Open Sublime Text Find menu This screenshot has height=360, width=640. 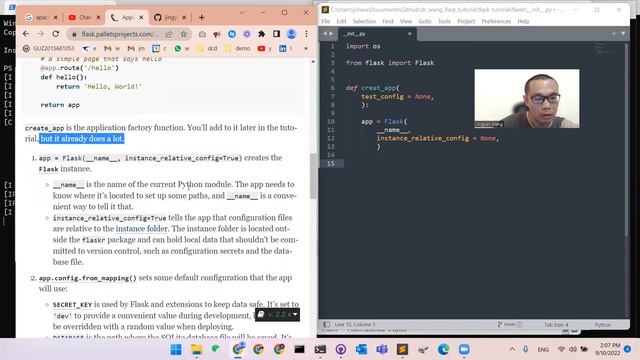pyautogui.click(x=388, y=21)
